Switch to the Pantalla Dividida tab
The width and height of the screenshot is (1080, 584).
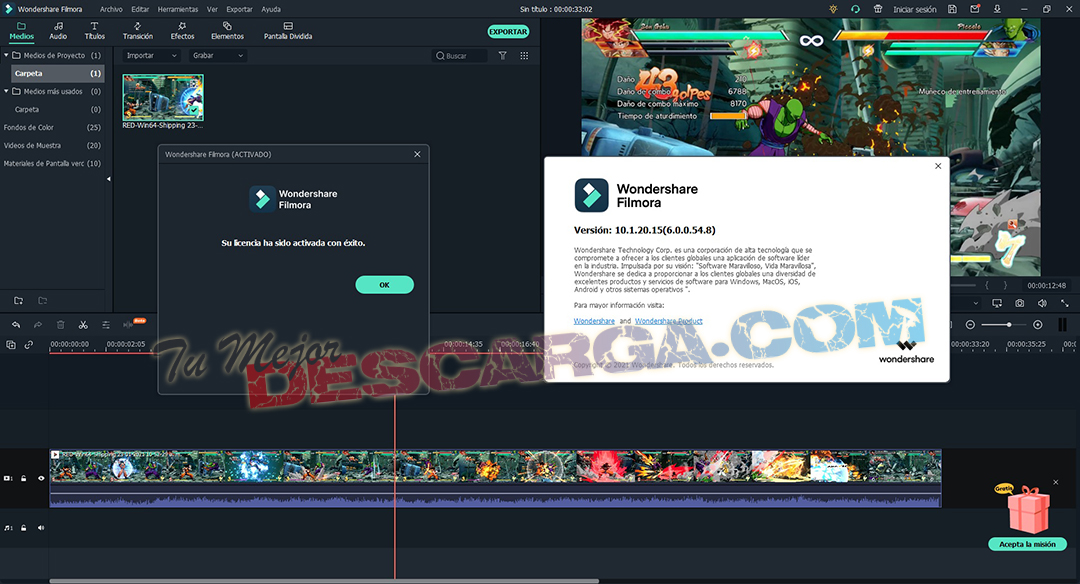288,31
